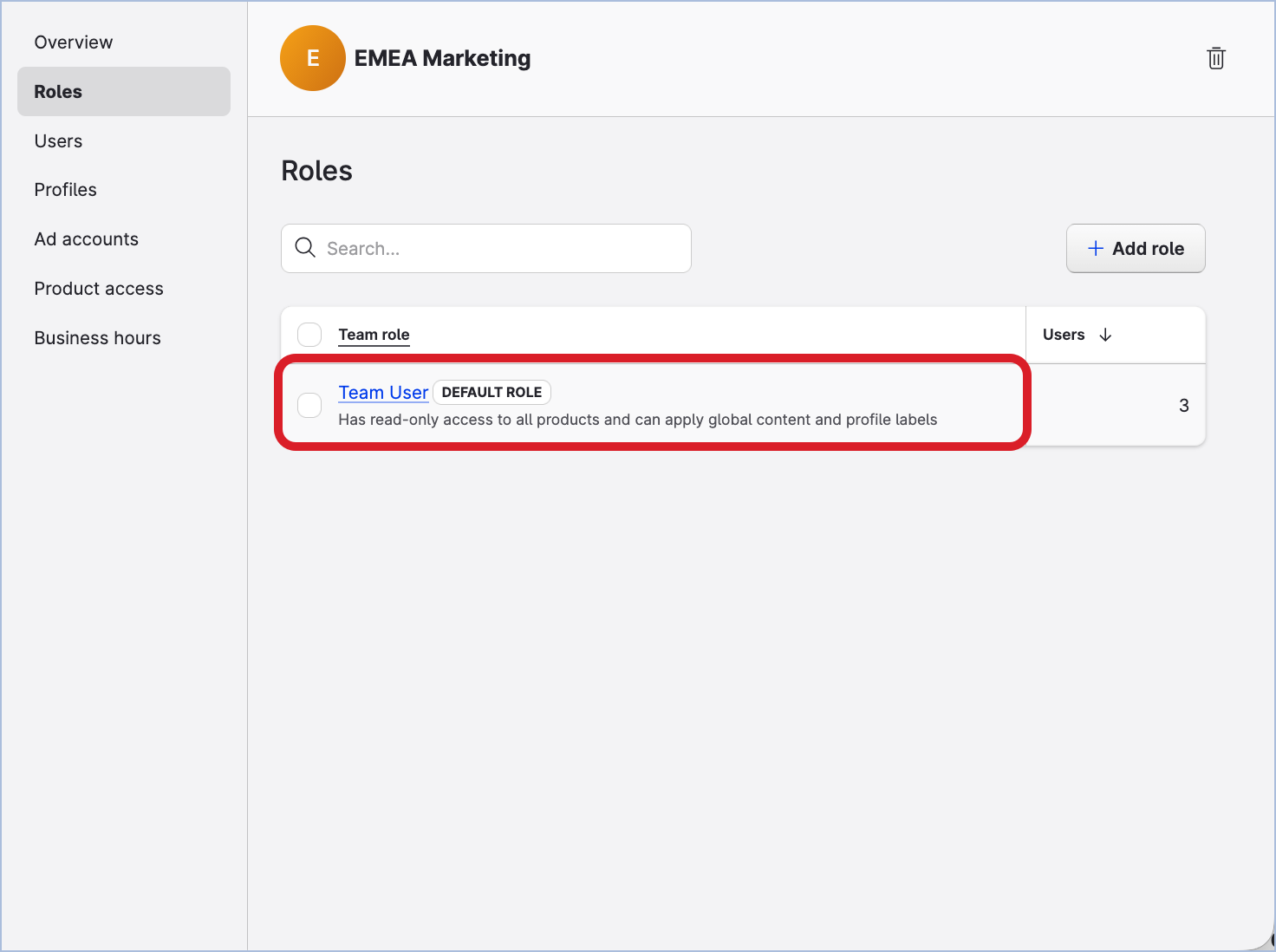Click the sort arrow beside Users column
Screen dimensions: 1276x952
click(1105, 335)
